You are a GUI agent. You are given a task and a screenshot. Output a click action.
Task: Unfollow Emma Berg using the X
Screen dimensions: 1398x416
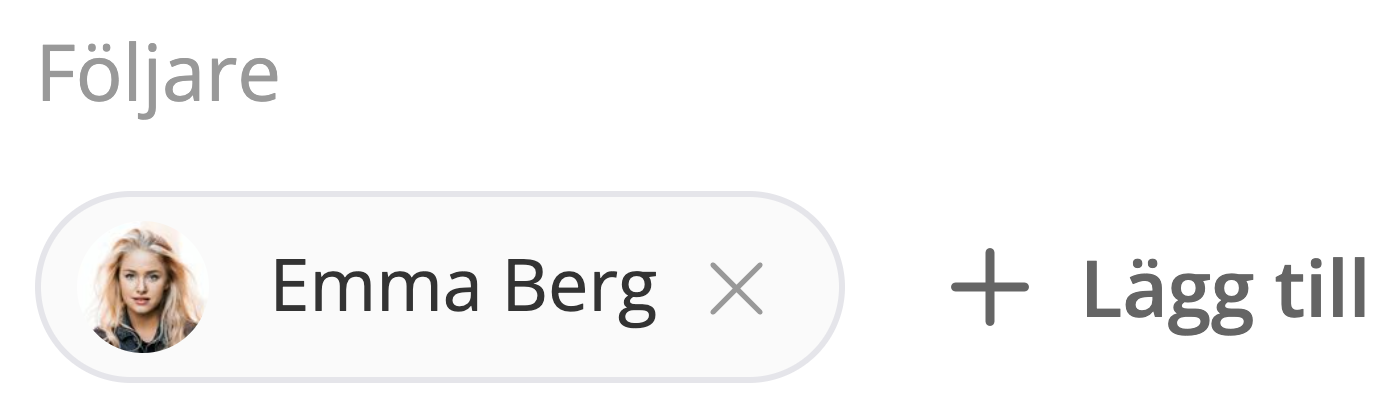click(736, 289)
